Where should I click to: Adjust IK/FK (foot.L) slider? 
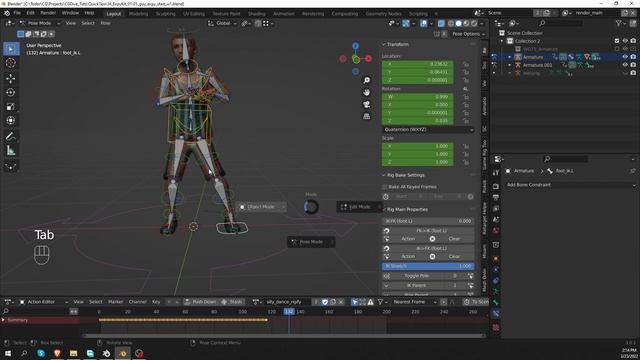(x=428, y=221)
